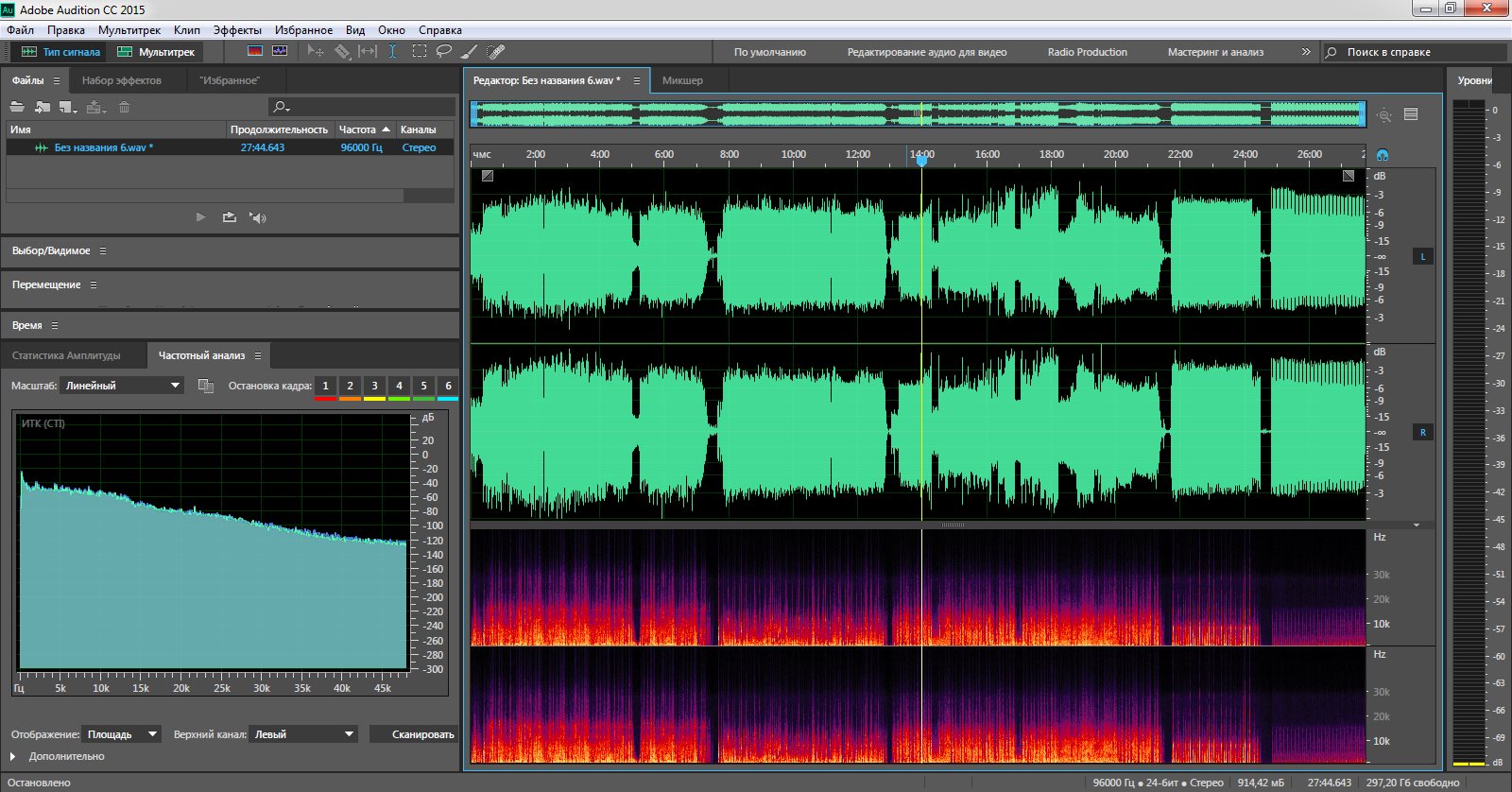Click the preview auto-play speaker icon

point(257,217)
